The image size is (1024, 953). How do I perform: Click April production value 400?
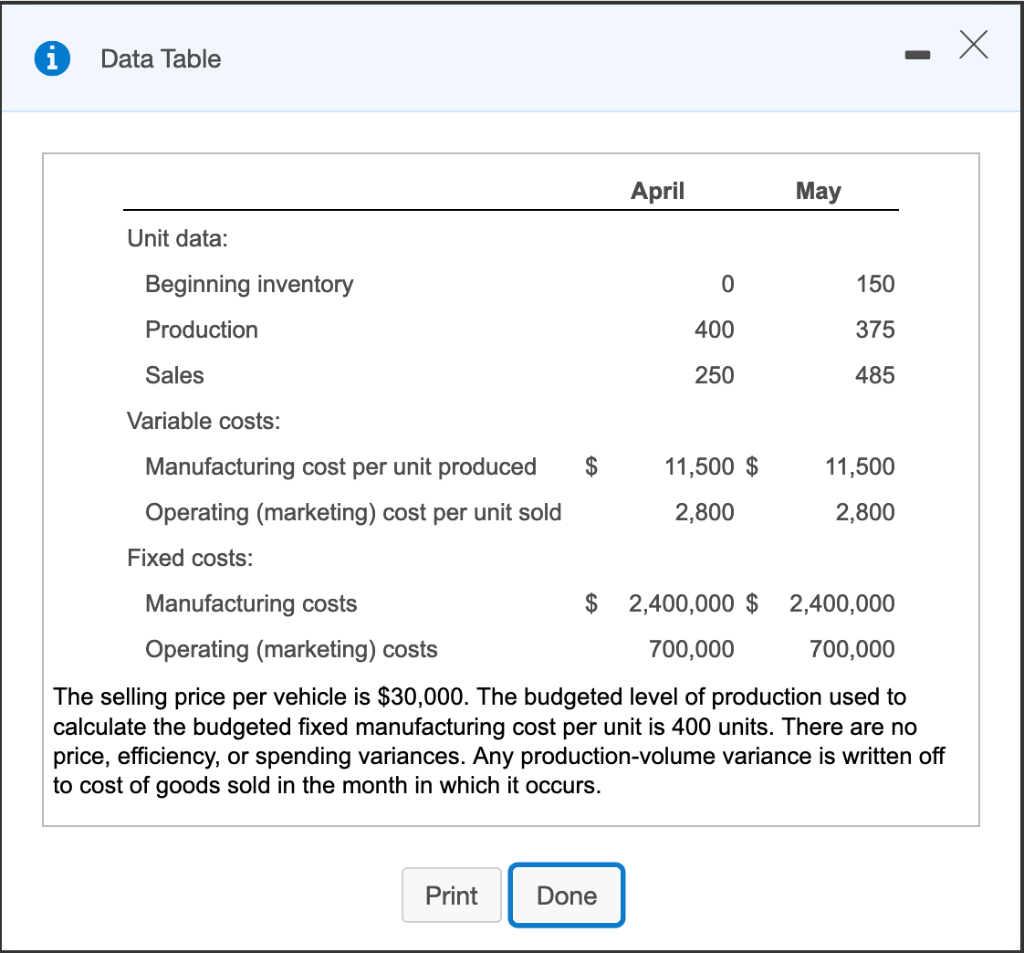point(714,330)
